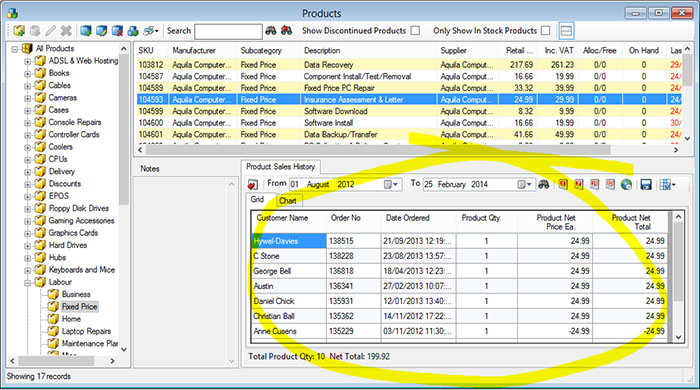Click the third red document export icon

[x=594, y=184]
